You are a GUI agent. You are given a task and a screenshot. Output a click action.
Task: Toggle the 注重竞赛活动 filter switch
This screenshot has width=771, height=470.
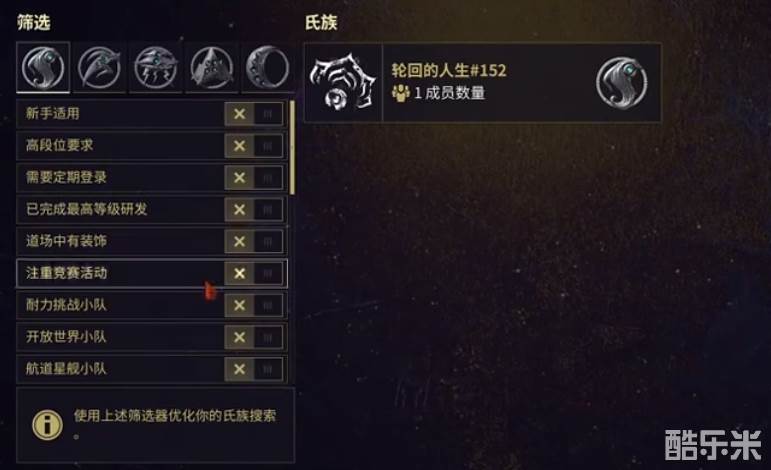(254, 273)
